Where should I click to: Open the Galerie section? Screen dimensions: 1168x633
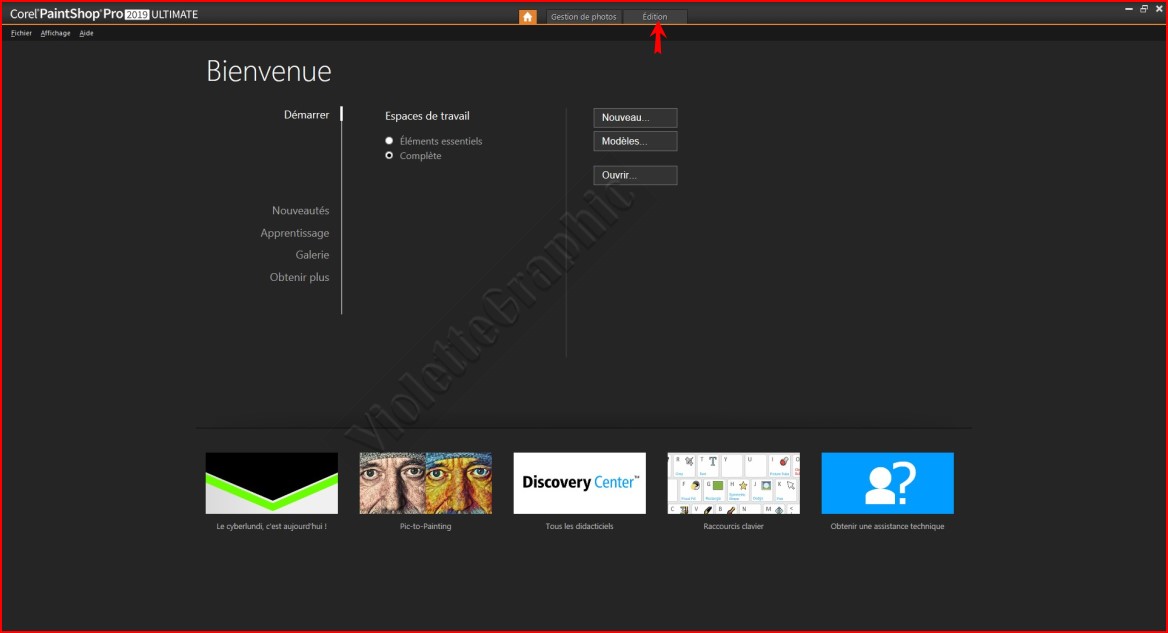click(x=312, y=255)
